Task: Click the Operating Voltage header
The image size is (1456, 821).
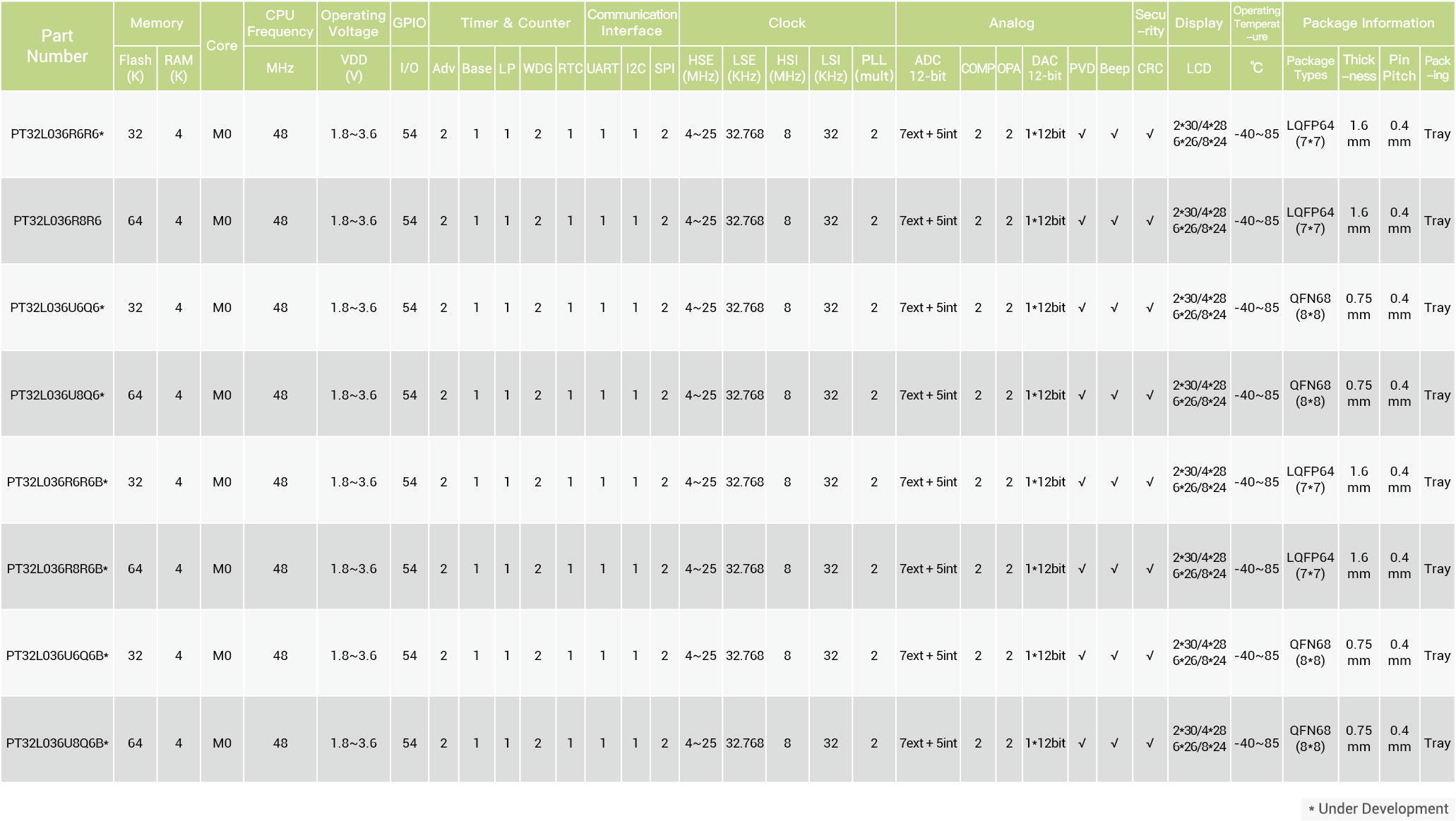Action: tap(353, 23)
